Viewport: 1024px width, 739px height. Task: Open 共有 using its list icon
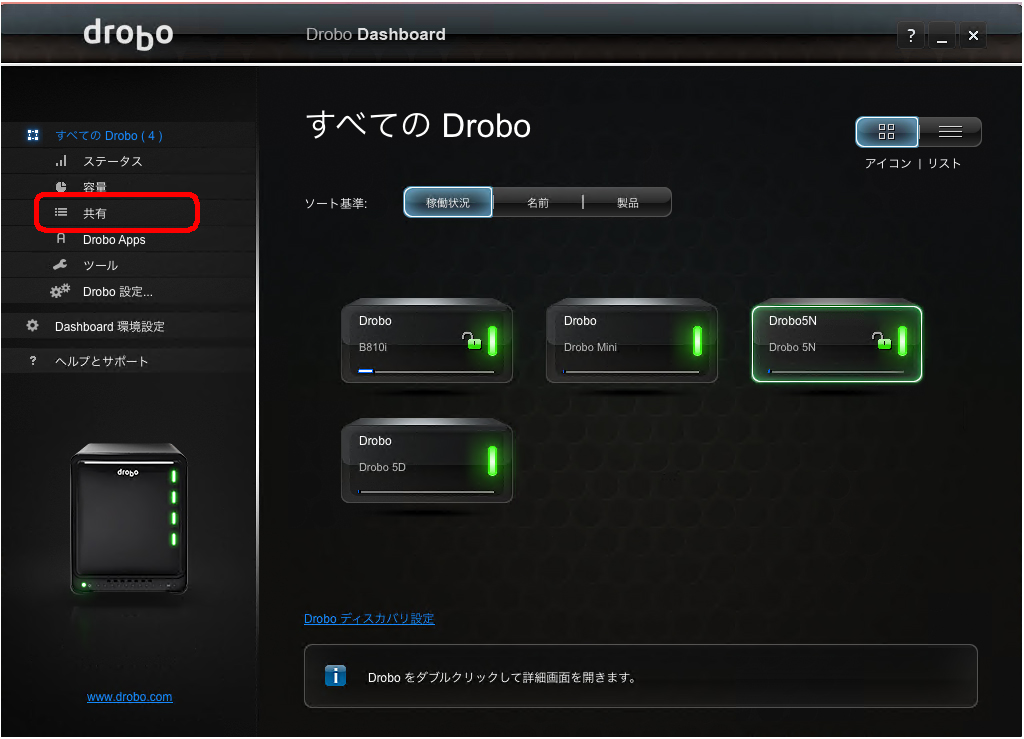coord(61,212)
